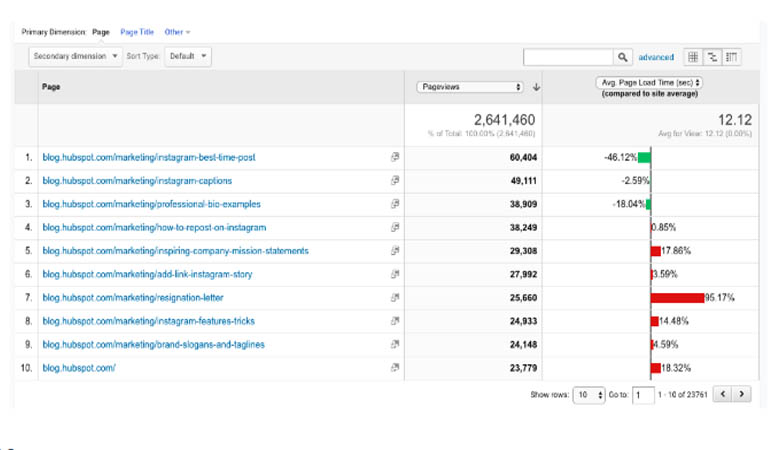Click the 2,641,460 total pageviews value
768x450 pixels.
click(x=504, y=120)
